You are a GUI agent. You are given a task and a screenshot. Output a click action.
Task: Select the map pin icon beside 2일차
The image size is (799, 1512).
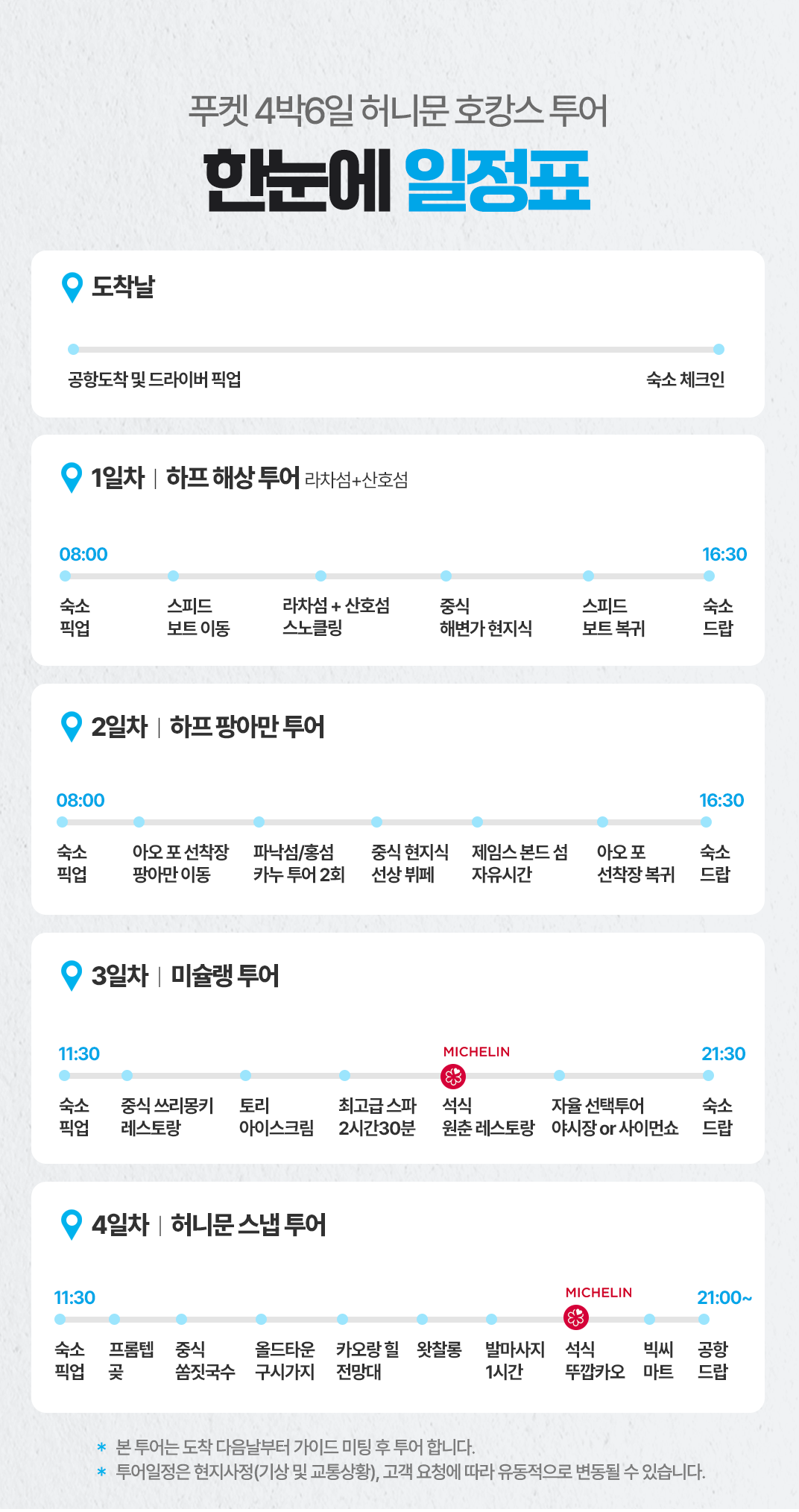(72, 726)
